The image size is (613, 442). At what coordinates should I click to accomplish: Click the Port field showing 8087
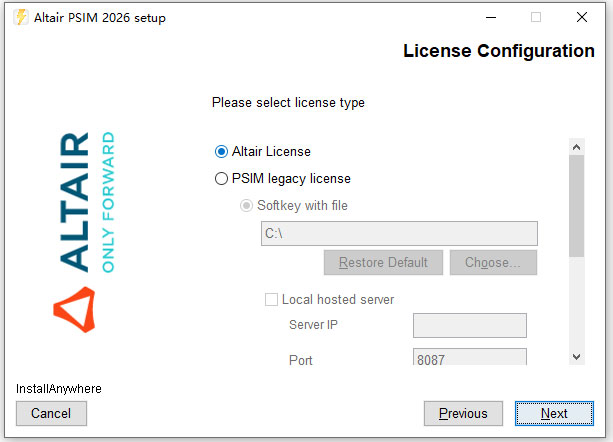click(x=469, y=358)
